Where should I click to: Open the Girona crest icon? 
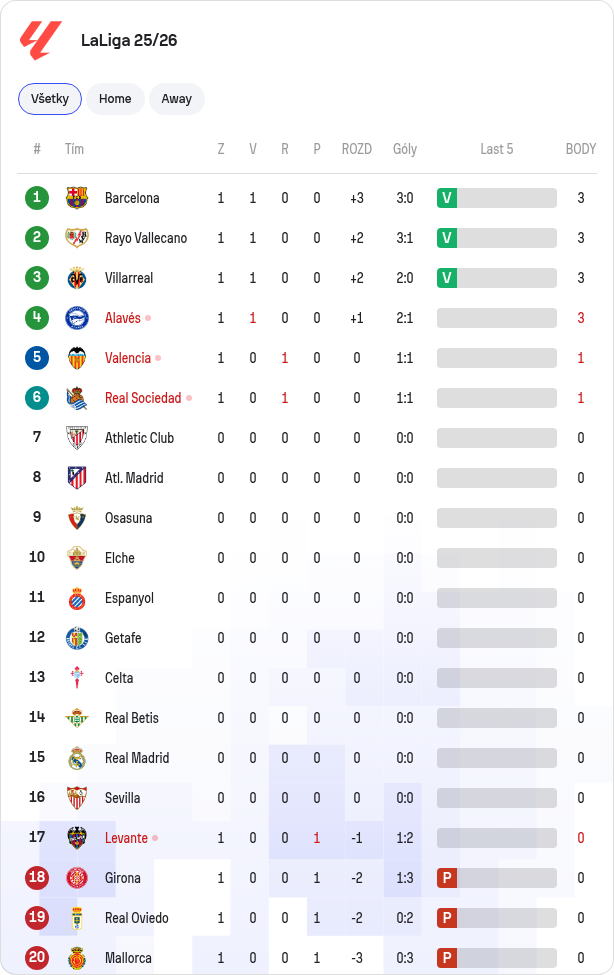[x=77, y=877]
